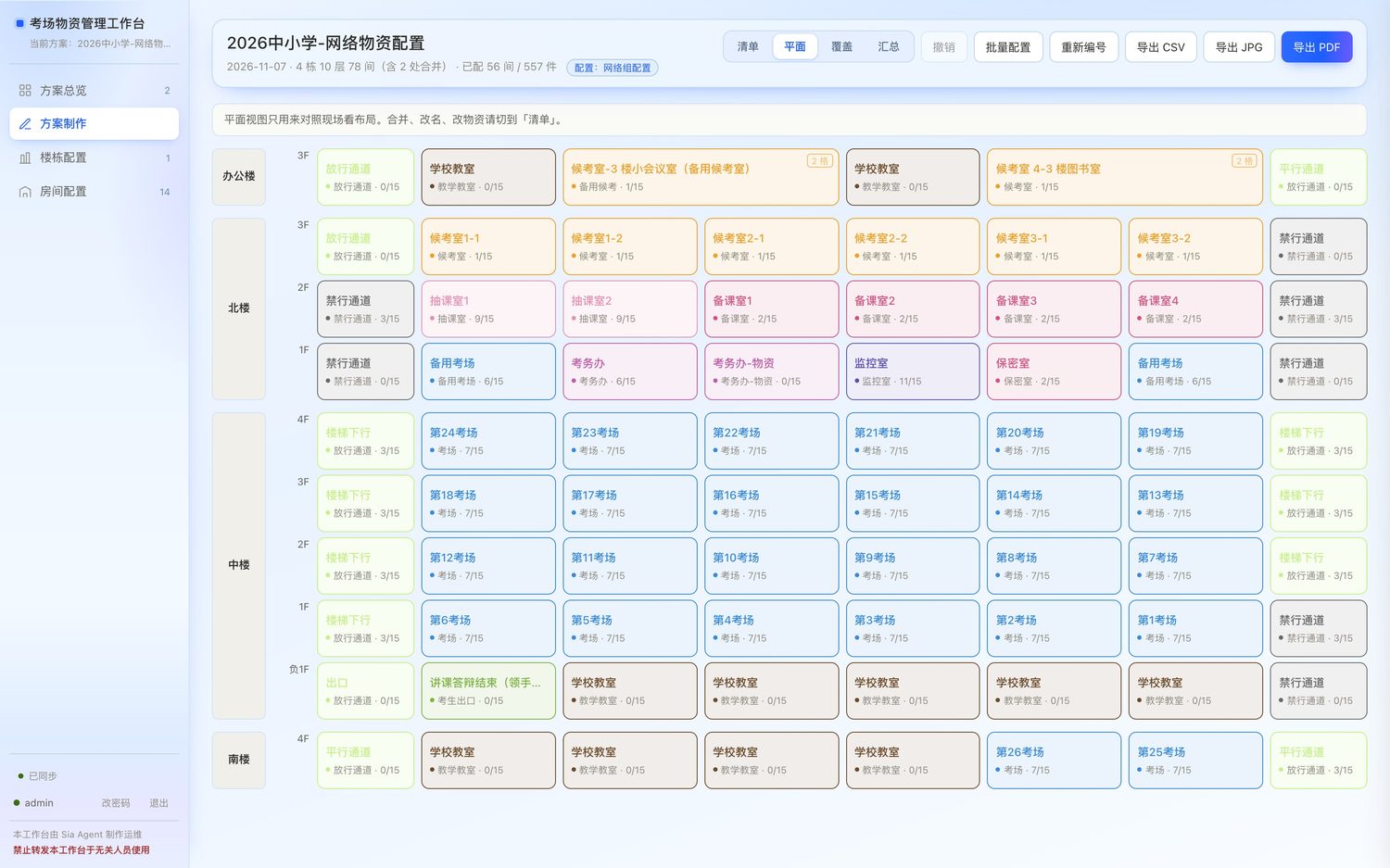Click the 撤销 button

tap(944, 47)
